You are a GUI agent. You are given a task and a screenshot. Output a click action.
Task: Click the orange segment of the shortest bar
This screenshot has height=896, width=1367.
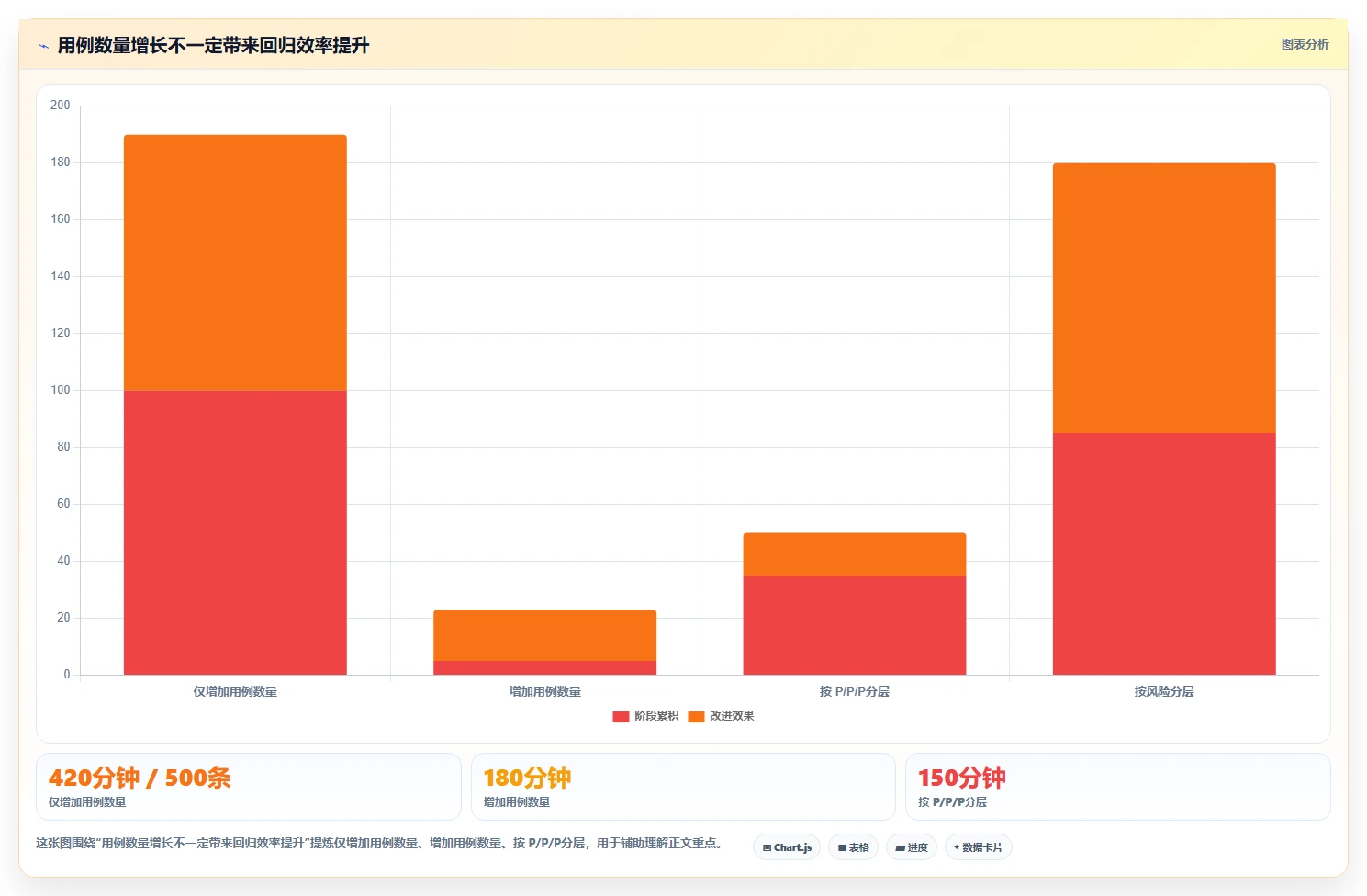click(x=545, y=635)
